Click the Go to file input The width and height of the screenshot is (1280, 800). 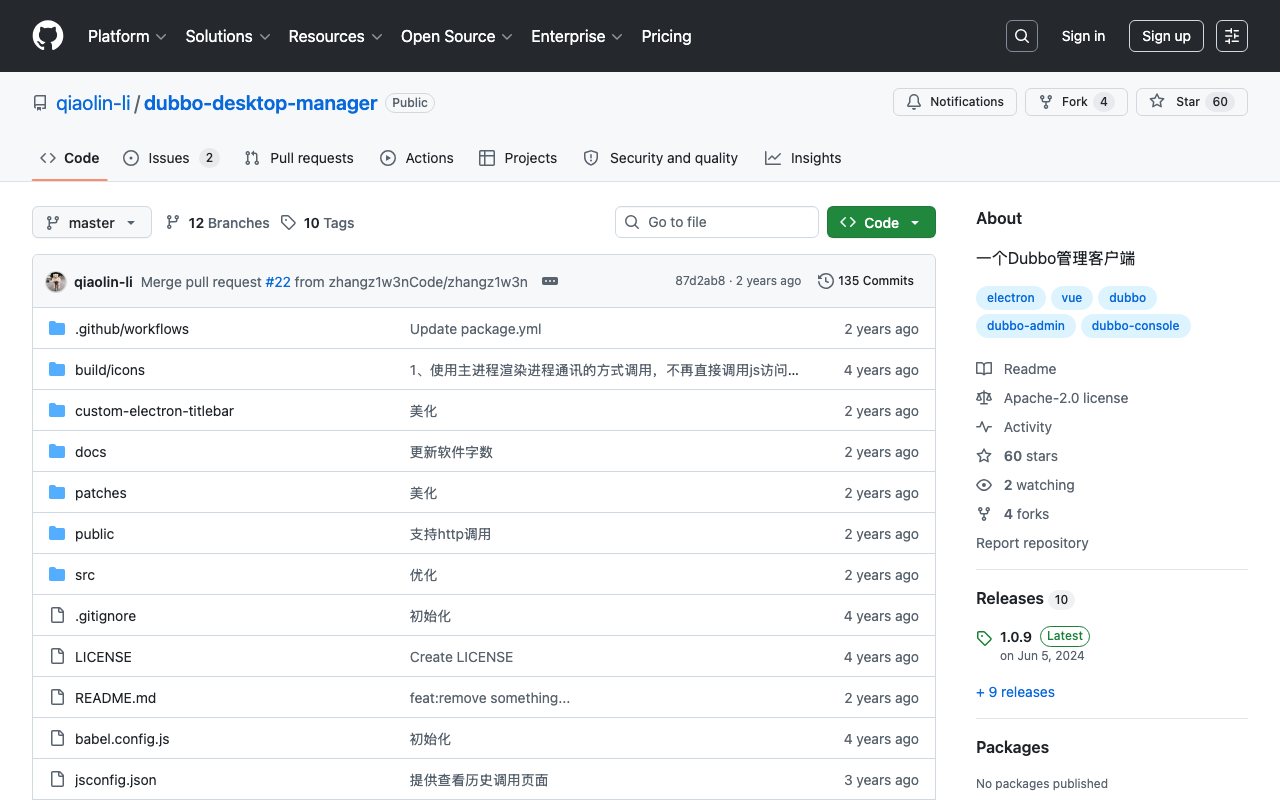717,222
